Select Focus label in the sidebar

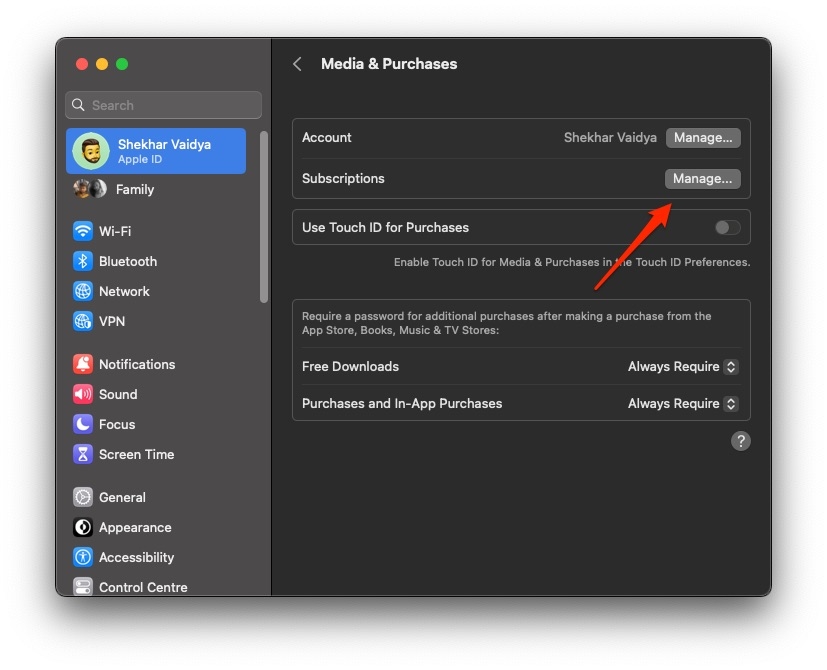click(117, 424)
